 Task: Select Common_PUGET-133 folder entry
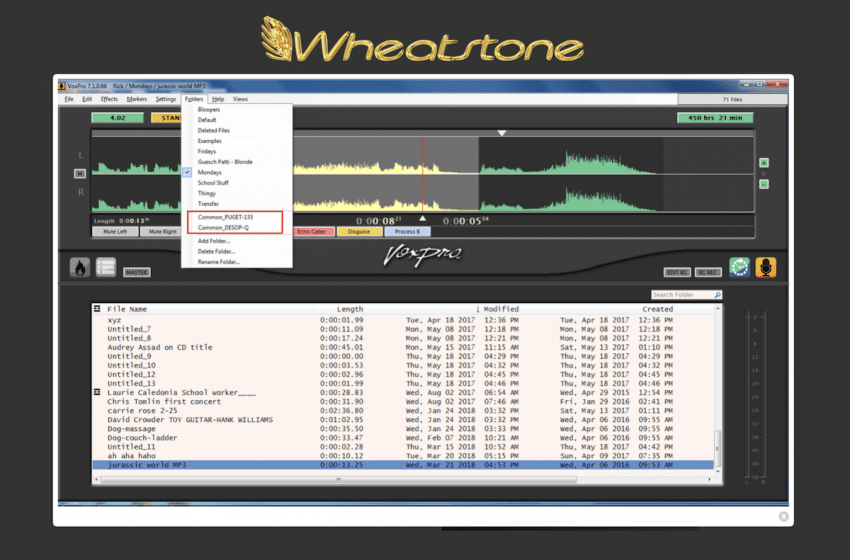point(224,216)
